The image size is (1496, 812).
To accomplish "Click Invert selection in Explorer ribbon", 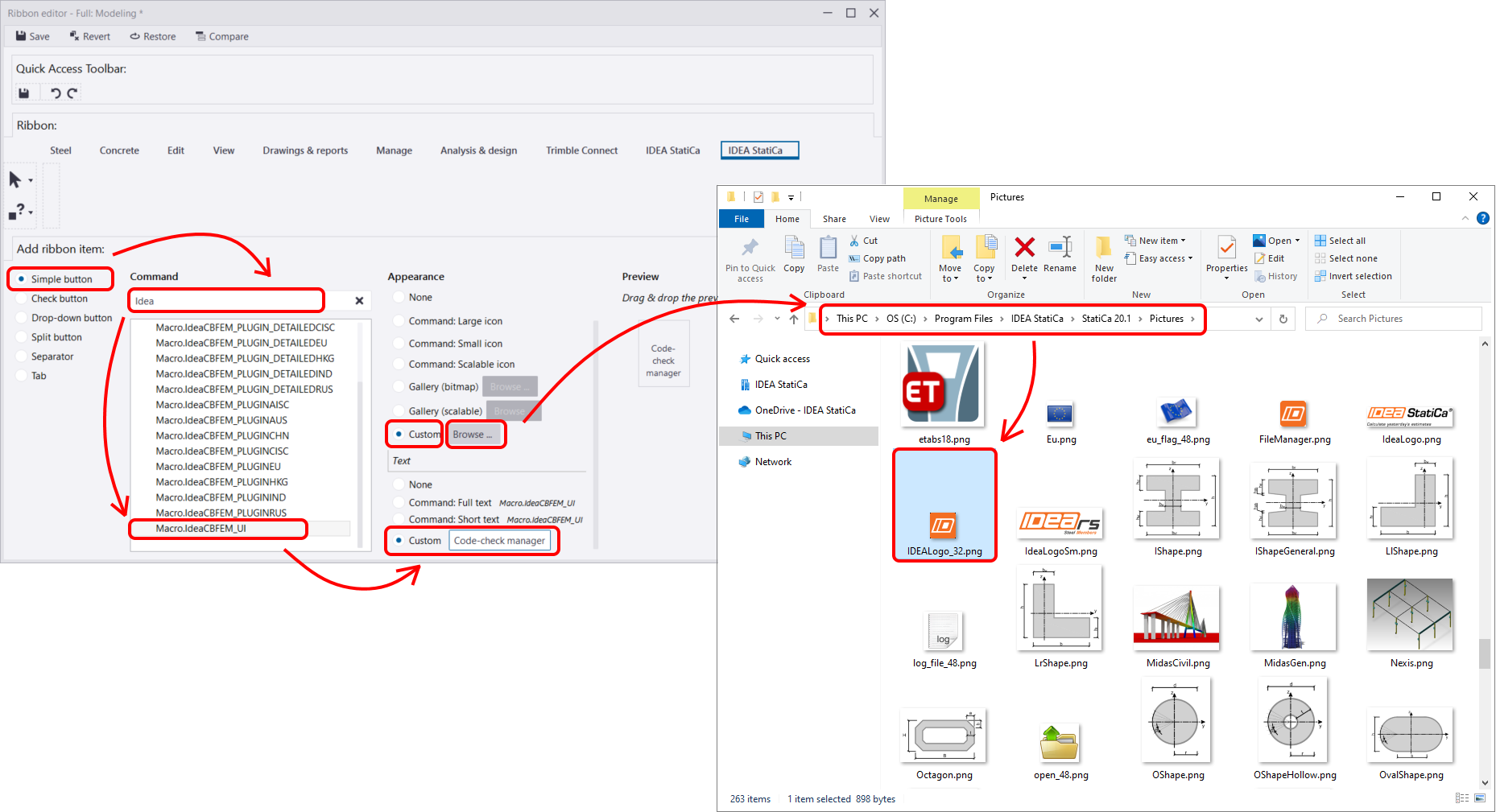I will 1353,276.
